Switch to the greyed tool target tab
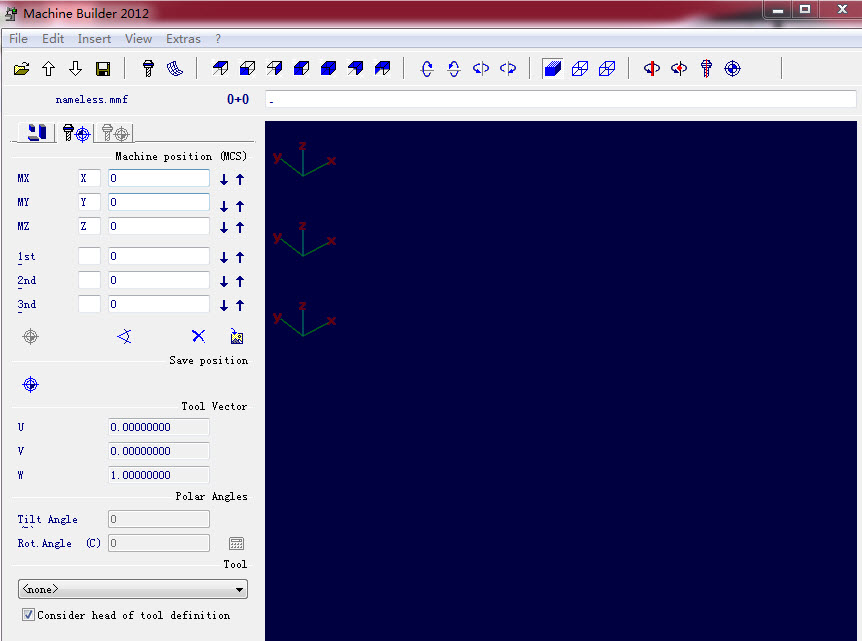Viewport: 862px width, 641px height. click(114, 133)
